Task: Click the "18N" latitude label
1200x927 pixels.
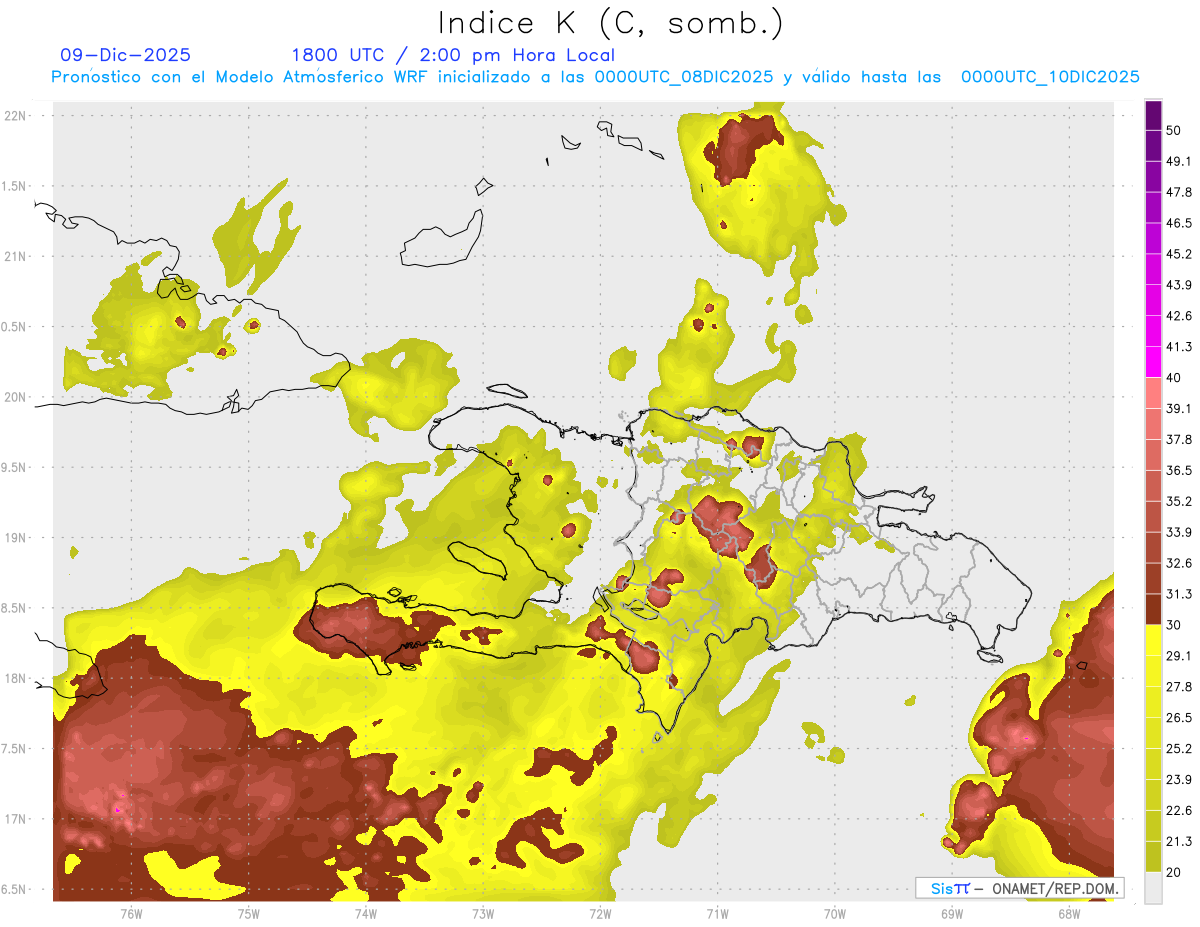Action: (15, 678)
